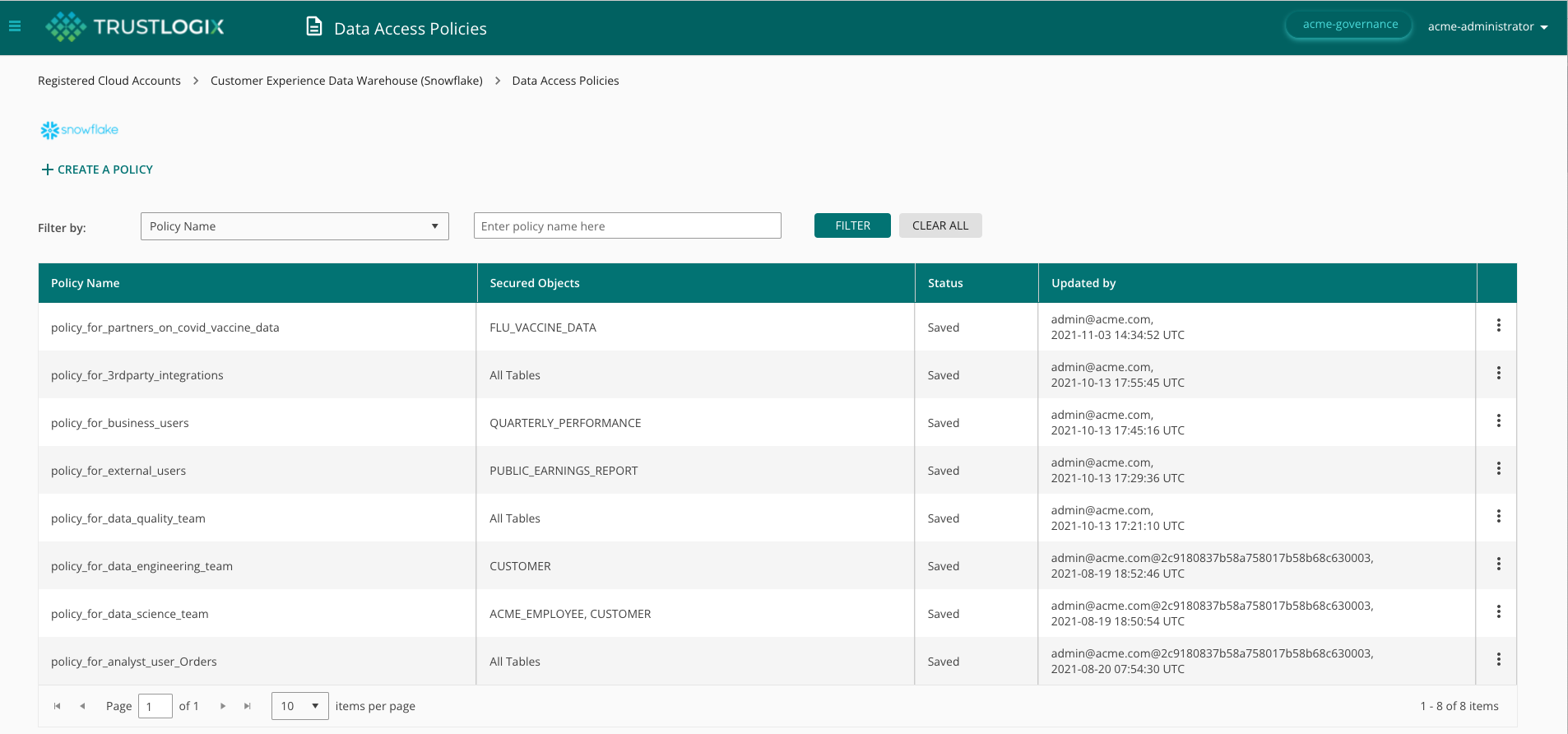Click the Snowflake logo
Viewport: 1568px width, 734px height.
coord(80,129)
